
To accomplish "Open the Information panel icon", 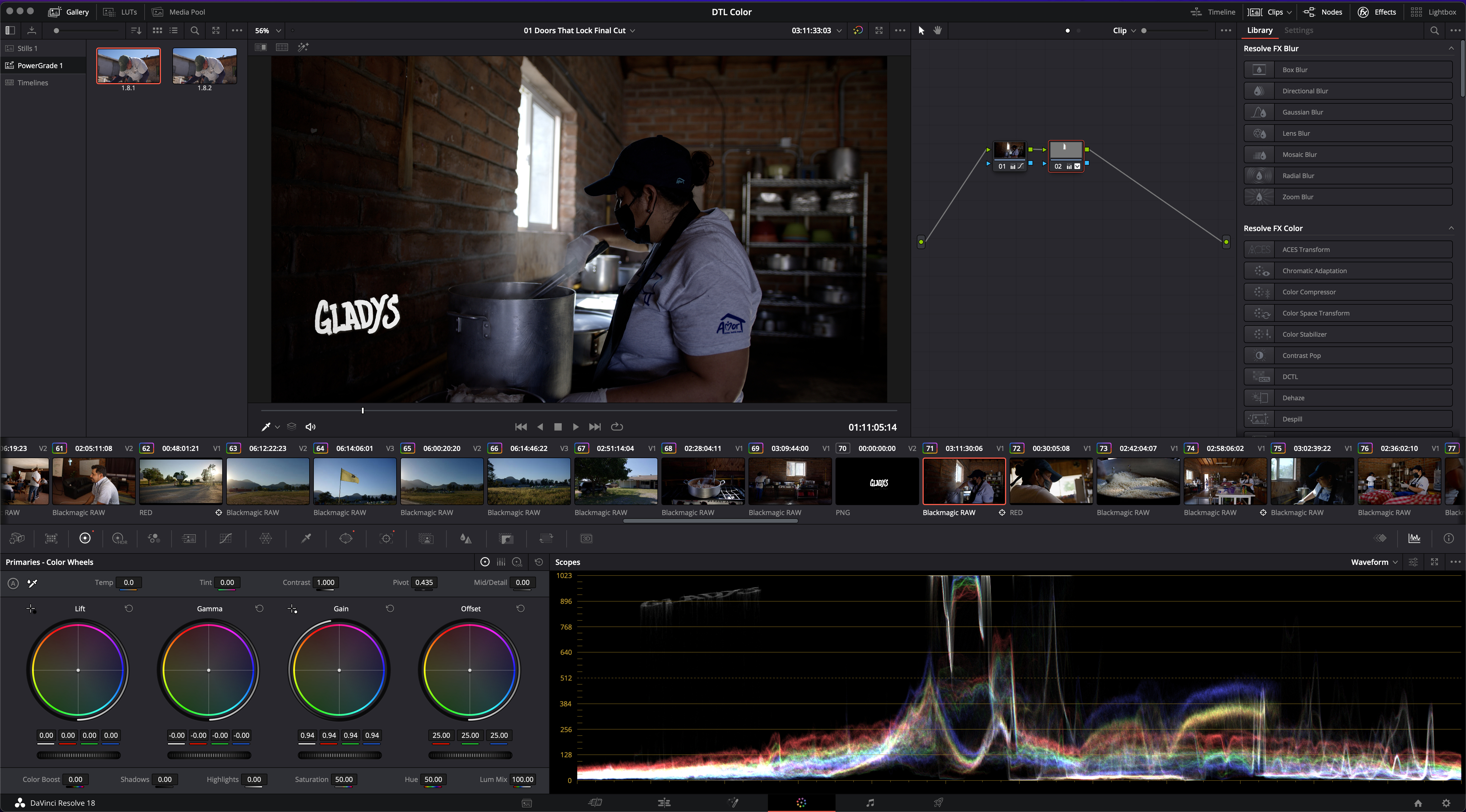I will tap(1449, 538).
